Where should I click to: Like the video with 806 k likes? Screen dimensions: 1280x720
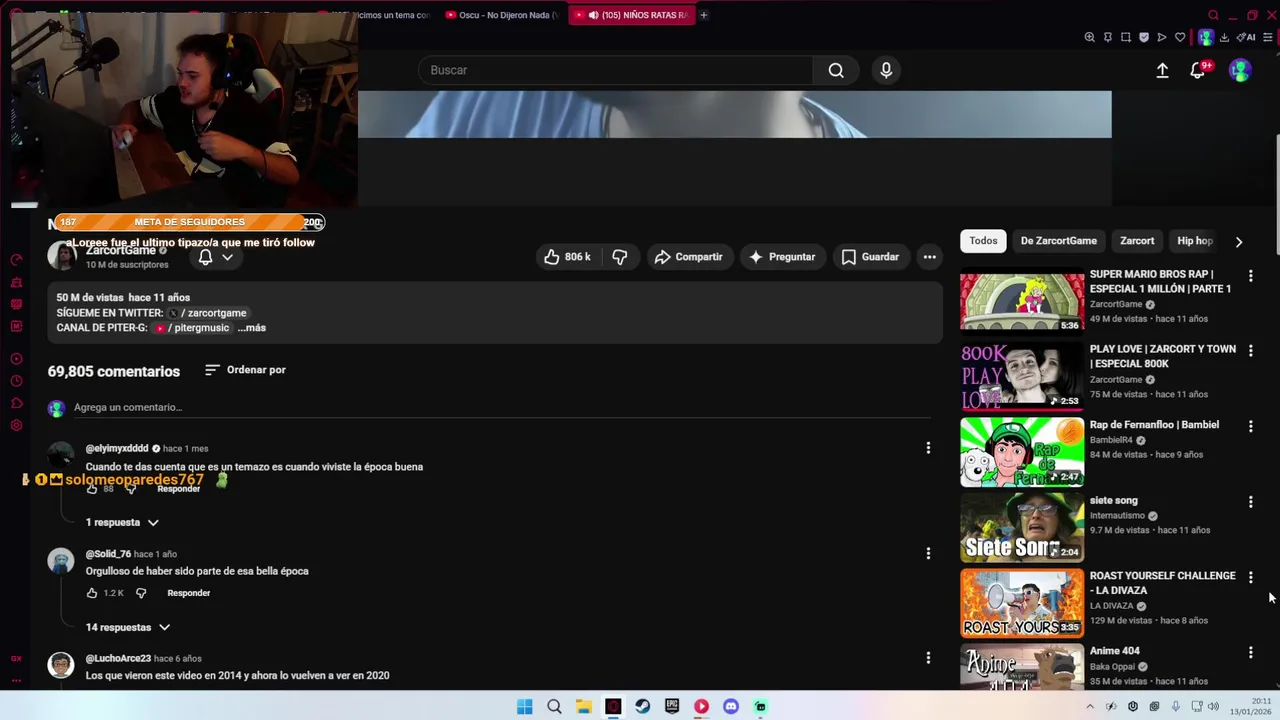tap(567, 257)
